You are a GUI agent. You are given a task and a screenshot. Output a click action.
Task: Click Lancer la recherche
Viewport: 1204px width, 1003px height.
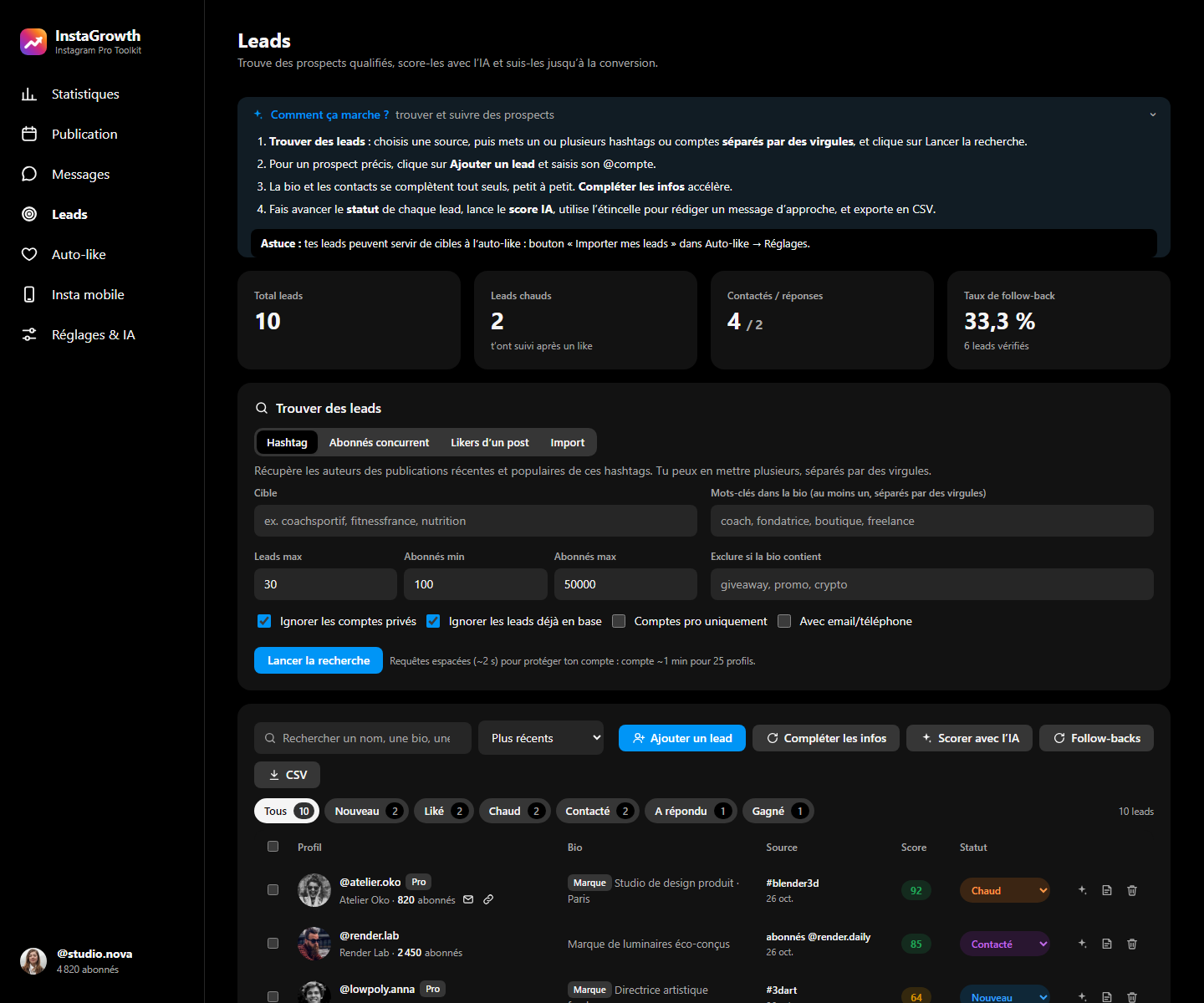319,660
